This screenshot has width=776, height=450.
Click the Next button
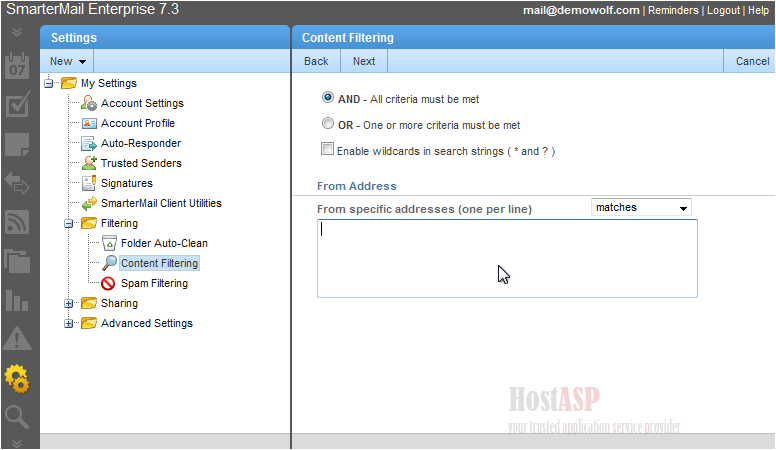pos(364,61)
